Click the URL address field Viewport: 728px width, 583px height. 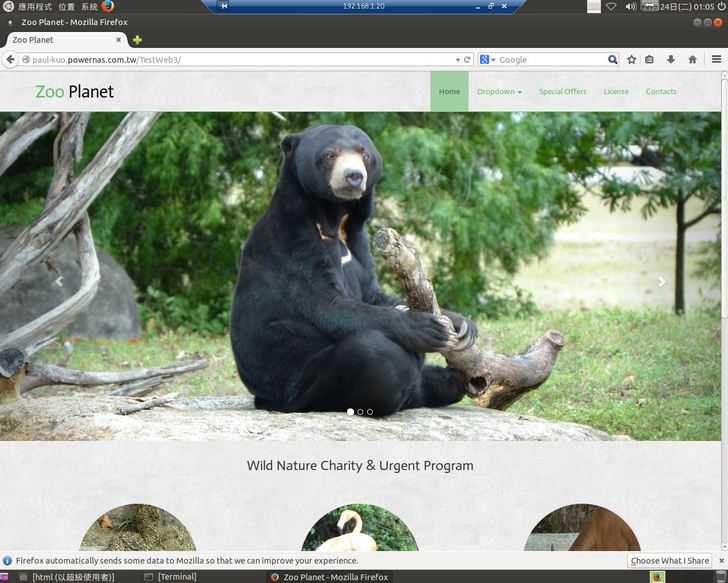click(241, 59)
